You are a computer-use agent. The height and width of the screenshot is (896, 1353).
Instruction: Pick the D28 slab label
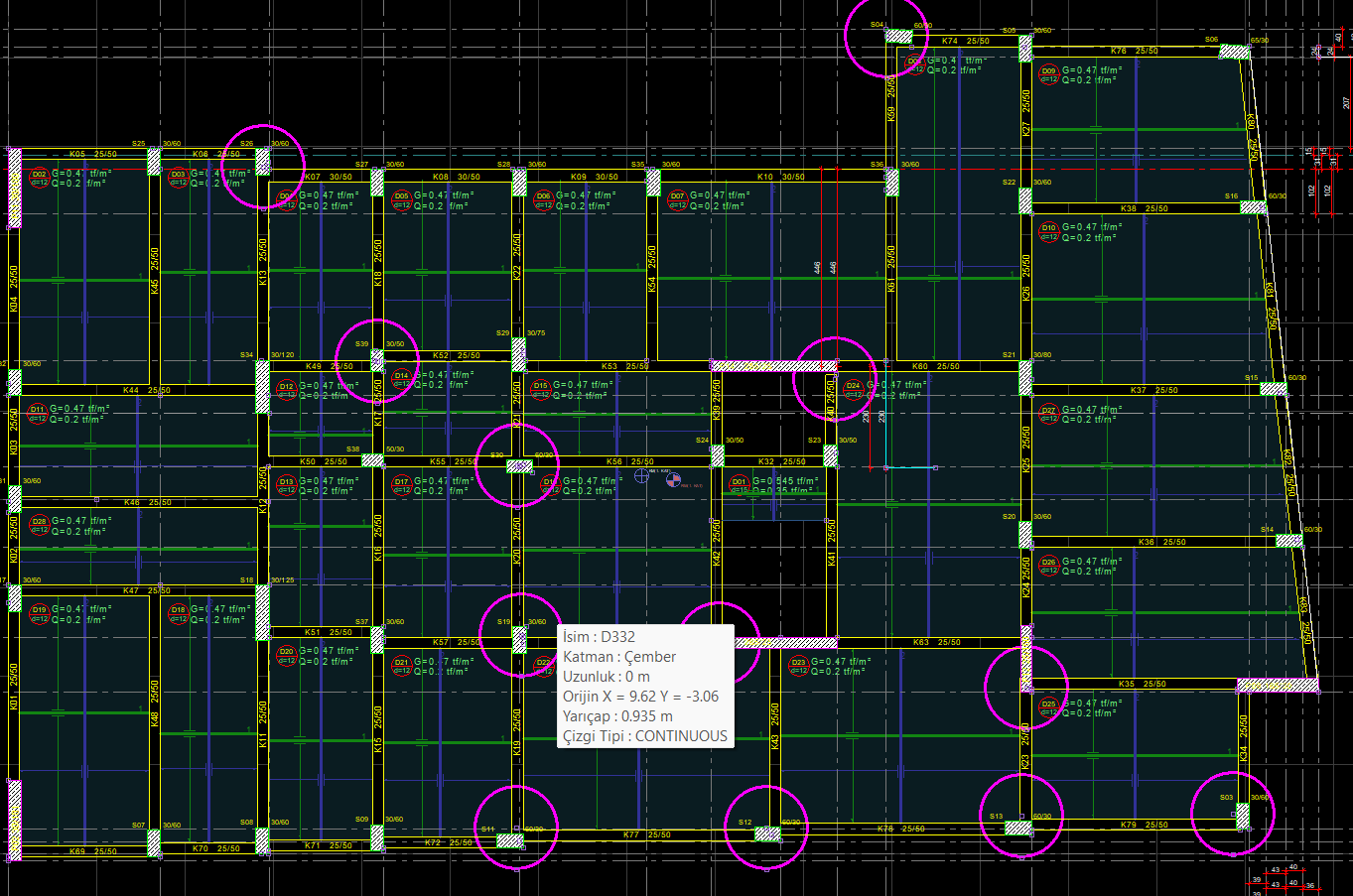pyautogui.click(x=39, y=525)
